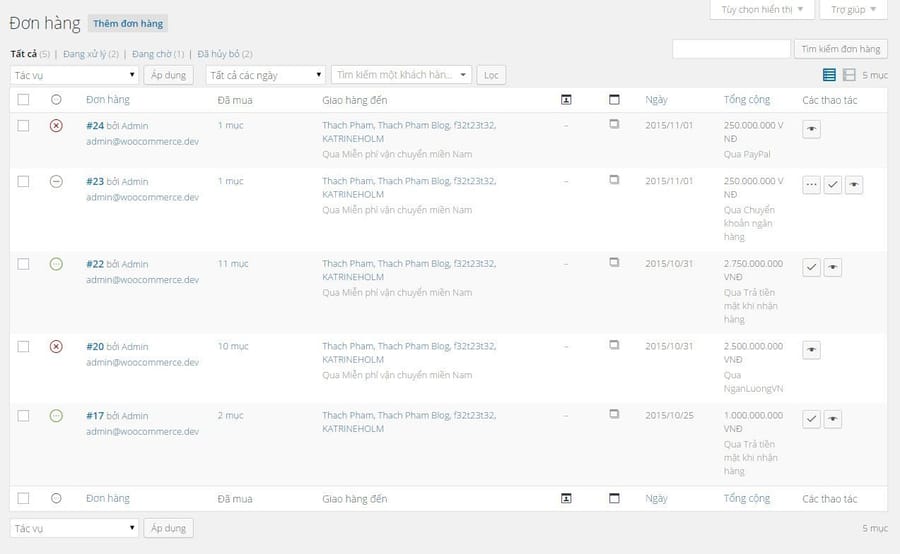Filter by Đang chờ orders
Image resolution: width=900 pixels, height=554 pixels.
[158, 54]
